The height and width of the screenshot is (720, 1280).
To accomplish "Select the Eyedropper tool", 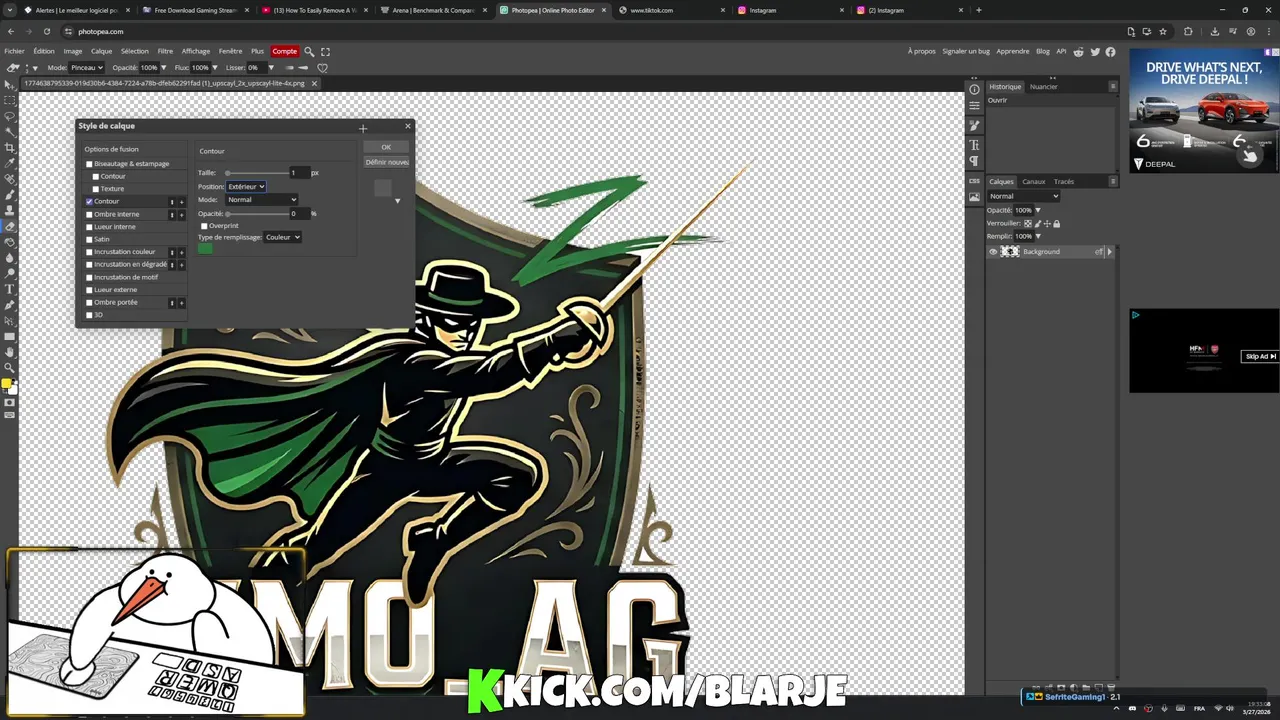I will [10, 163].
